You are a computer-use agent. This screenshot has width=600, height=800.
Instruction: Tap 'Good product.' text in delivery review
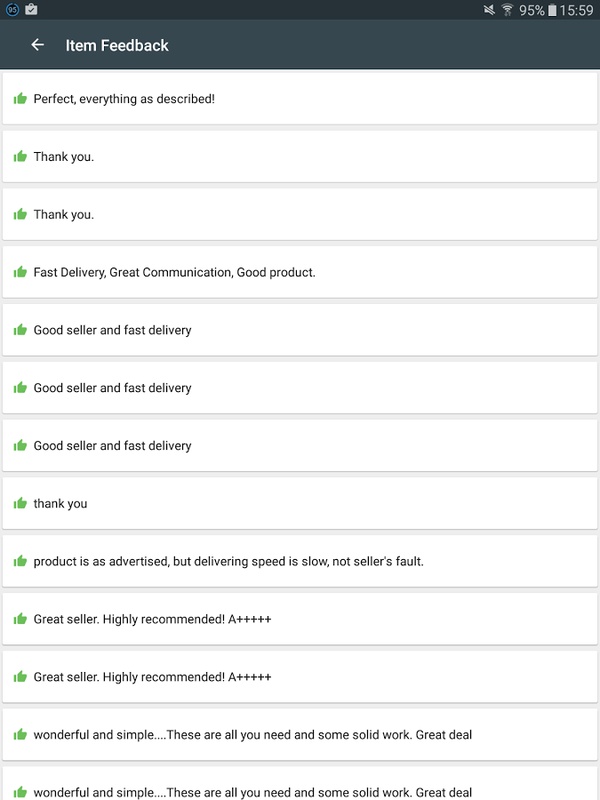(x=276, y=272)
